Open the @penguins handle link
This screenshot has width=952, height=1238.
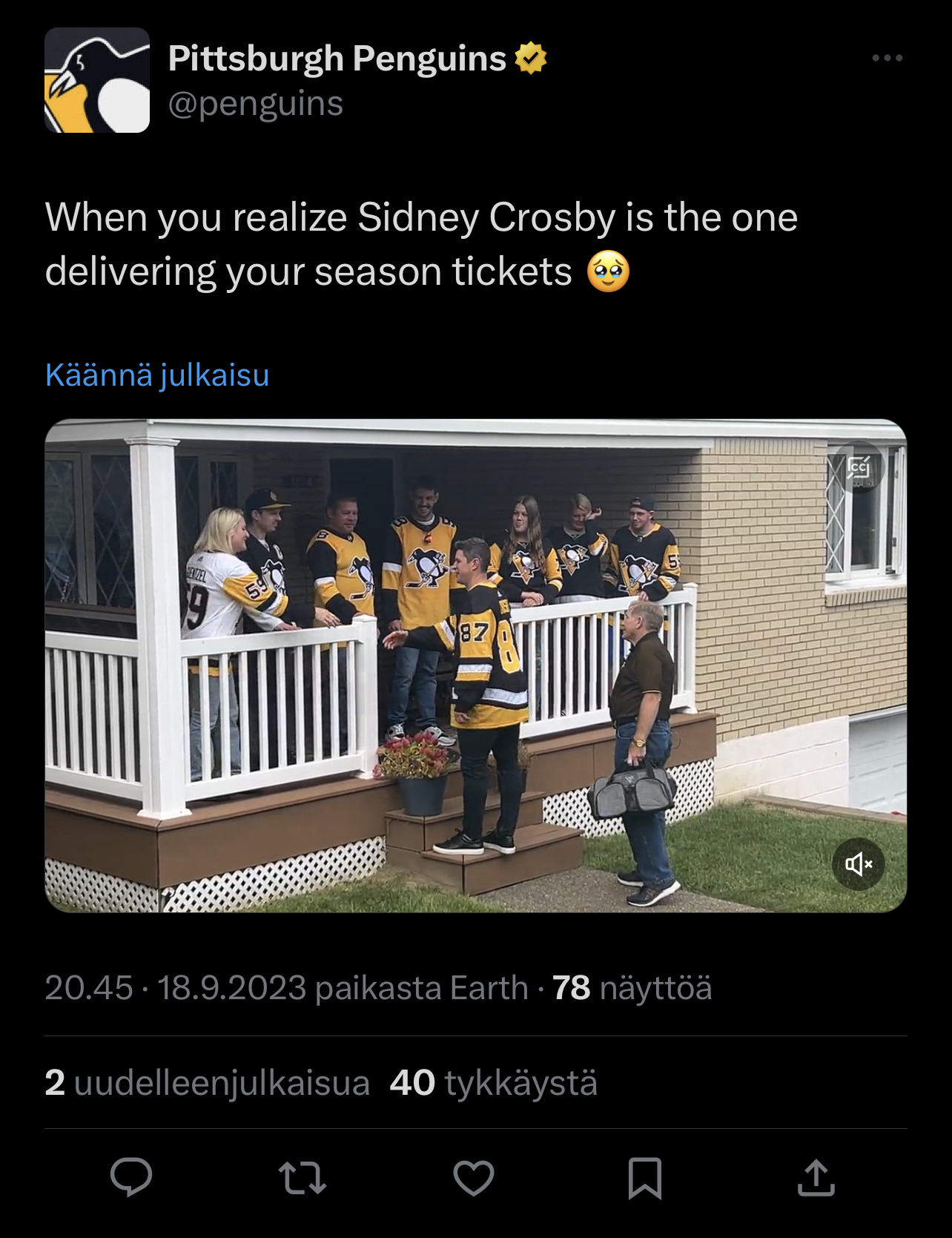(x=256, y=103)
